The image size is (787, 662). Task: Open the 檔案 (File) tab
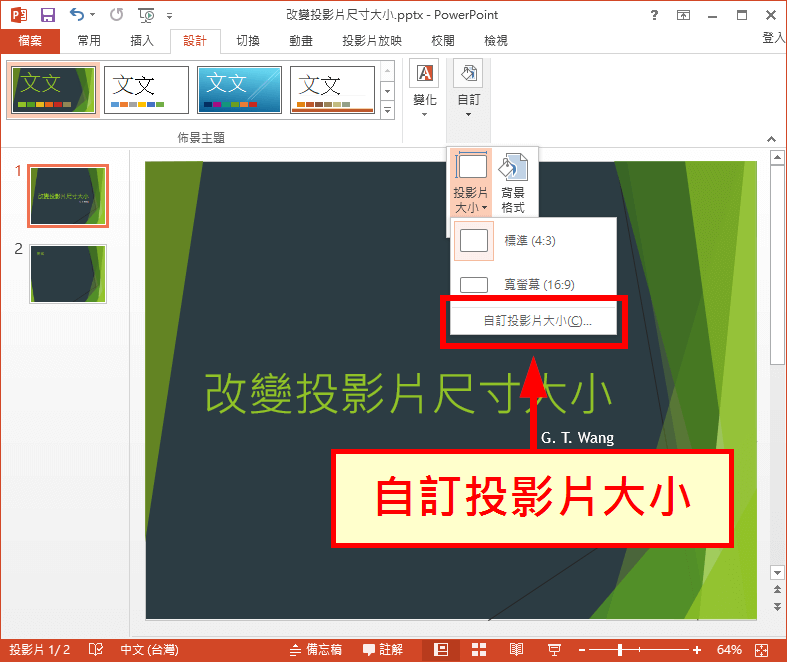click(30, 41)
